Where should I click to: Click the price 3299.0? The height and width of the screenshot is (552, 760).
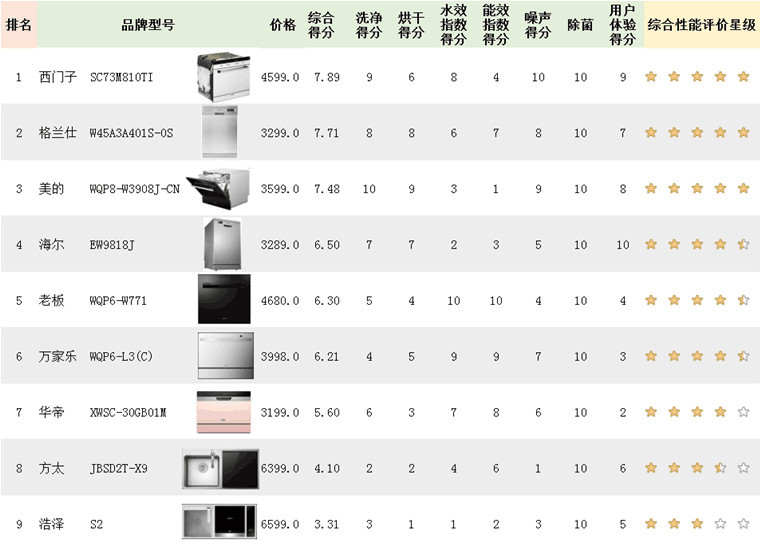click(x=280, y=133)
